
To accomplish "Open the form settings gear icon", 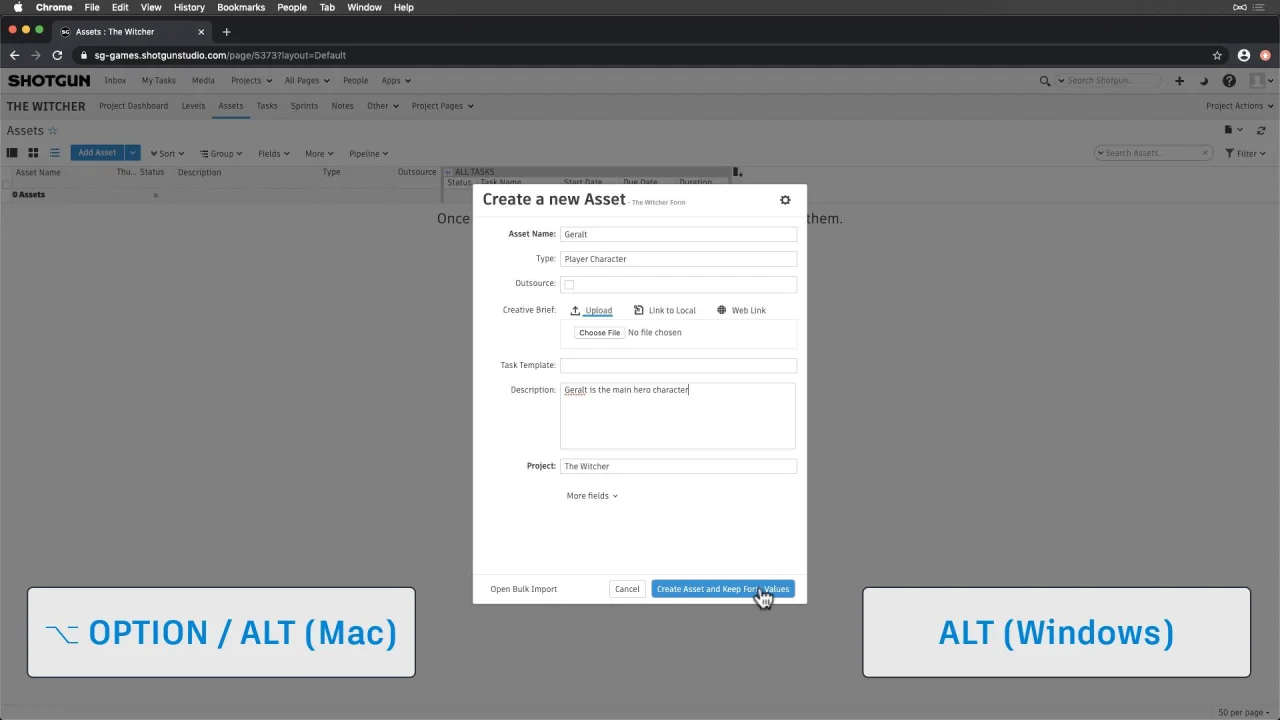I will (x=785, y=200).
